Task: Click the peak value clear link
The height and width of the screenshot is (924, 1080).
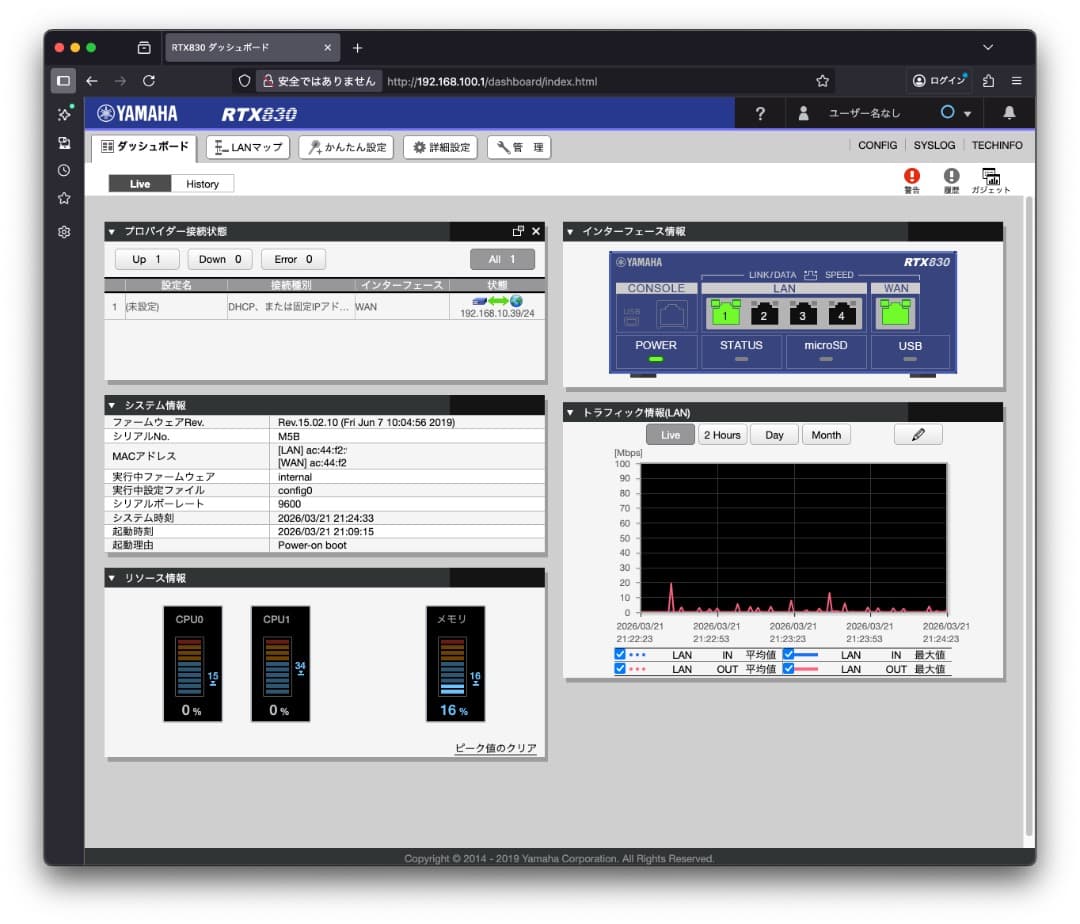Action: pos(495,748)
